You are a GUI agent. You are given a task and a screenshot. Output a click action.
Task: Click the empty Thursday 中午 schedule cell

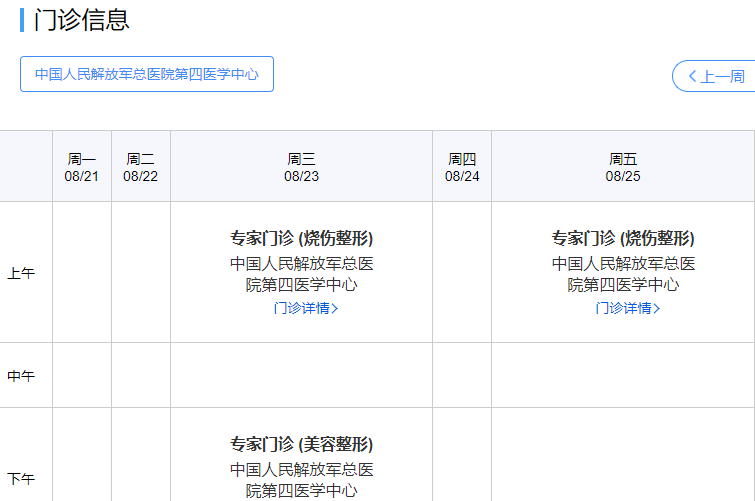coord(462,375)
